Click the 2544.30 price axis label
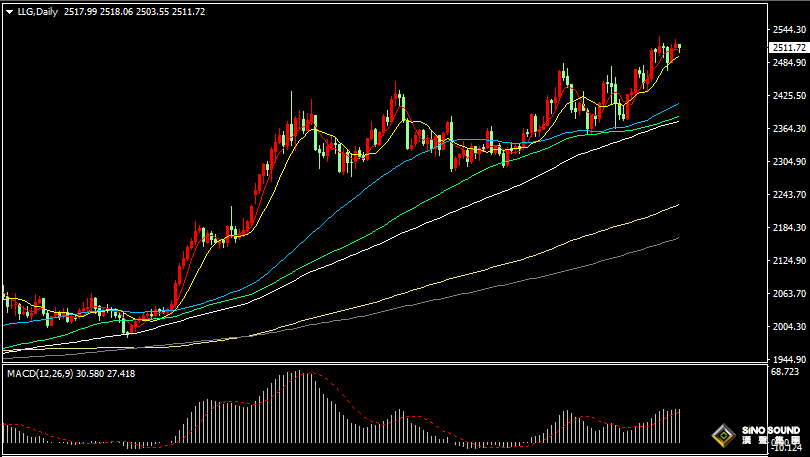 pos(789,30)
